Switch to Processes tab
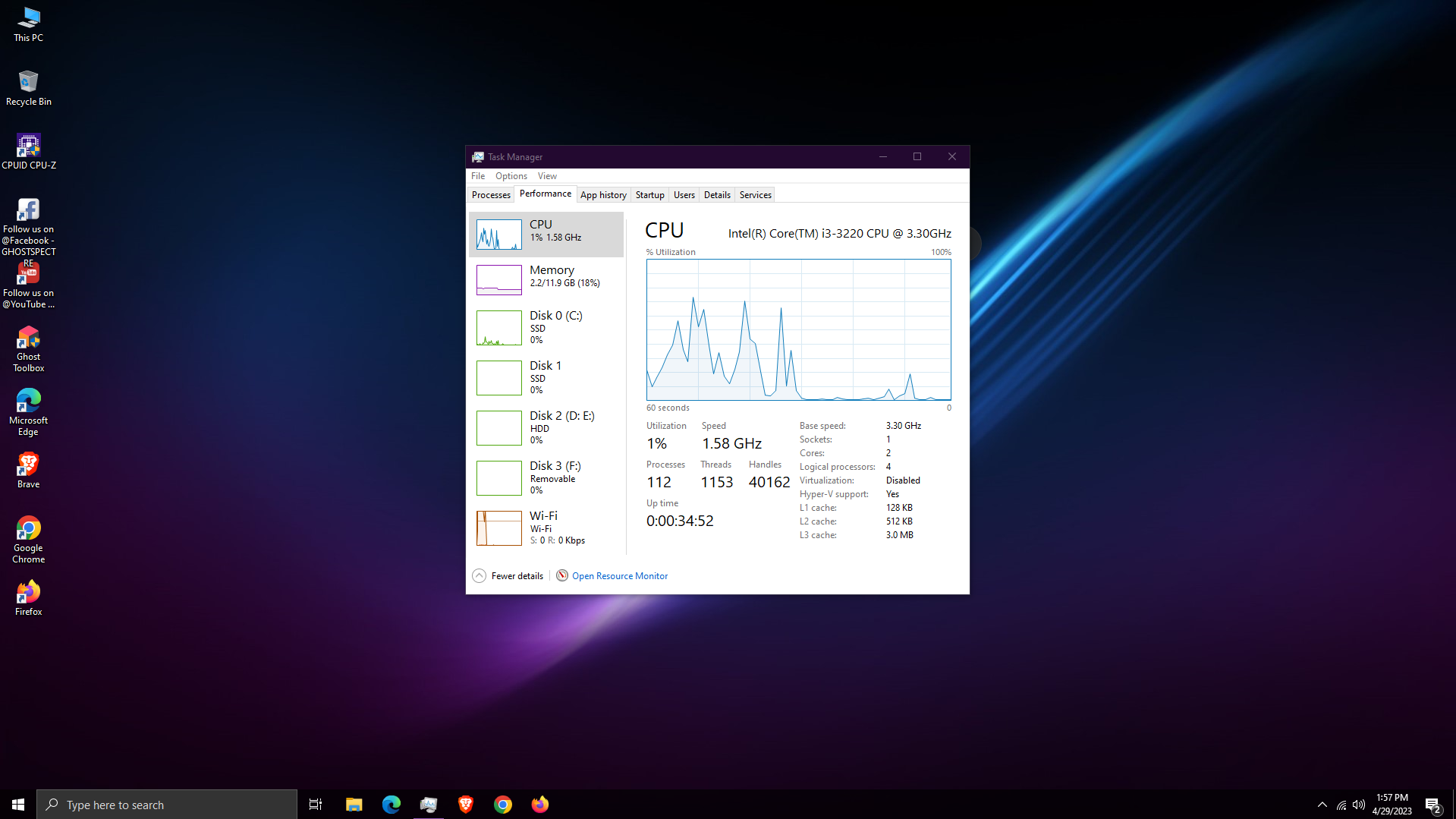Screen dimensions: 1456x819 pos(491,195)
